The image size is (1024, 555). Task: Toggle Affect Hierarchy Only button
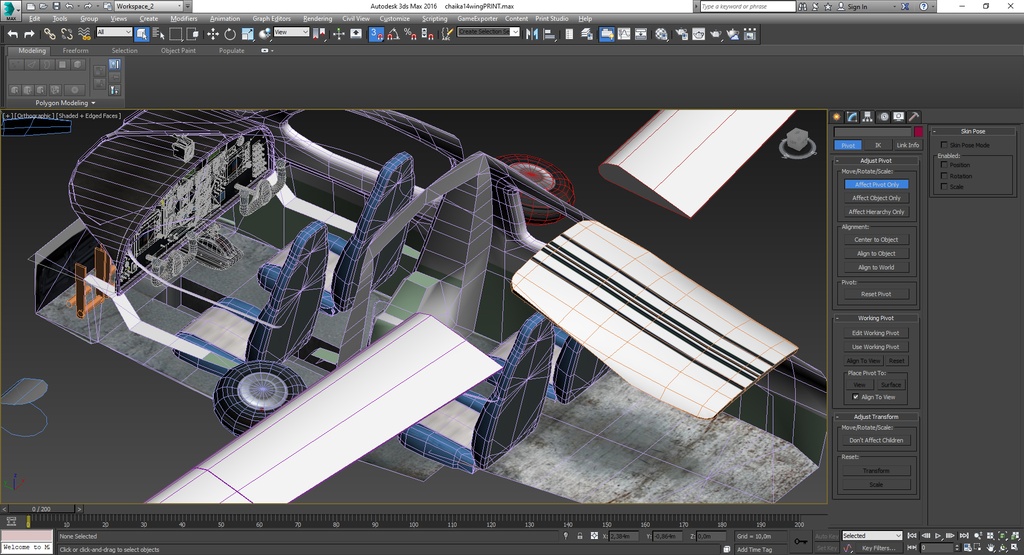click(876, 212)
